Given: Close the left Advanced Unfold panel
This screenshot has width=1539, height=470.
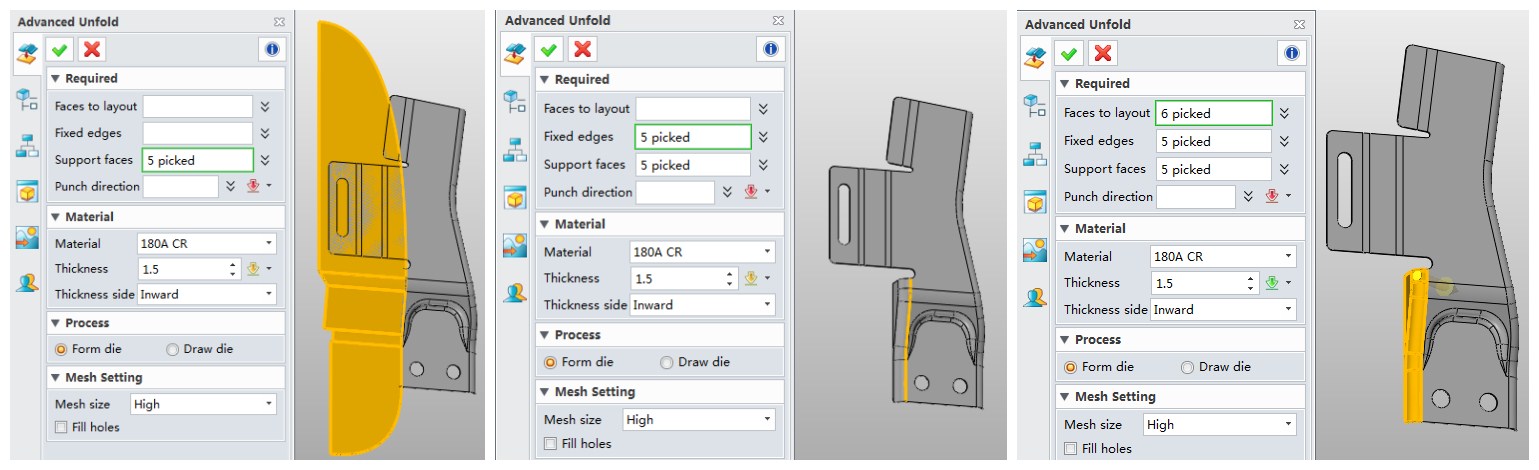Looking at the screenshot, I should (278, 21).
